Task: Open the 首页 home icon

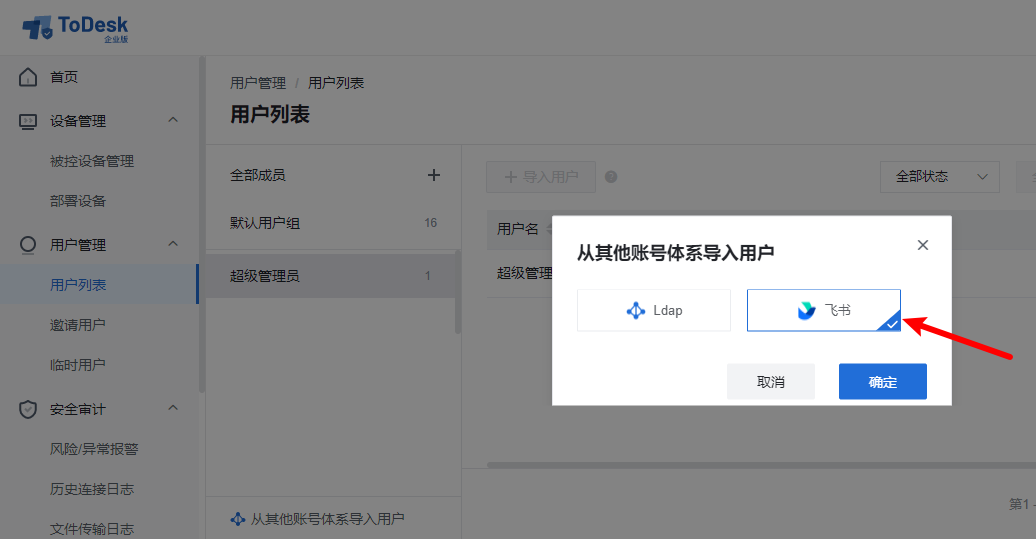Action: [28, 77]
